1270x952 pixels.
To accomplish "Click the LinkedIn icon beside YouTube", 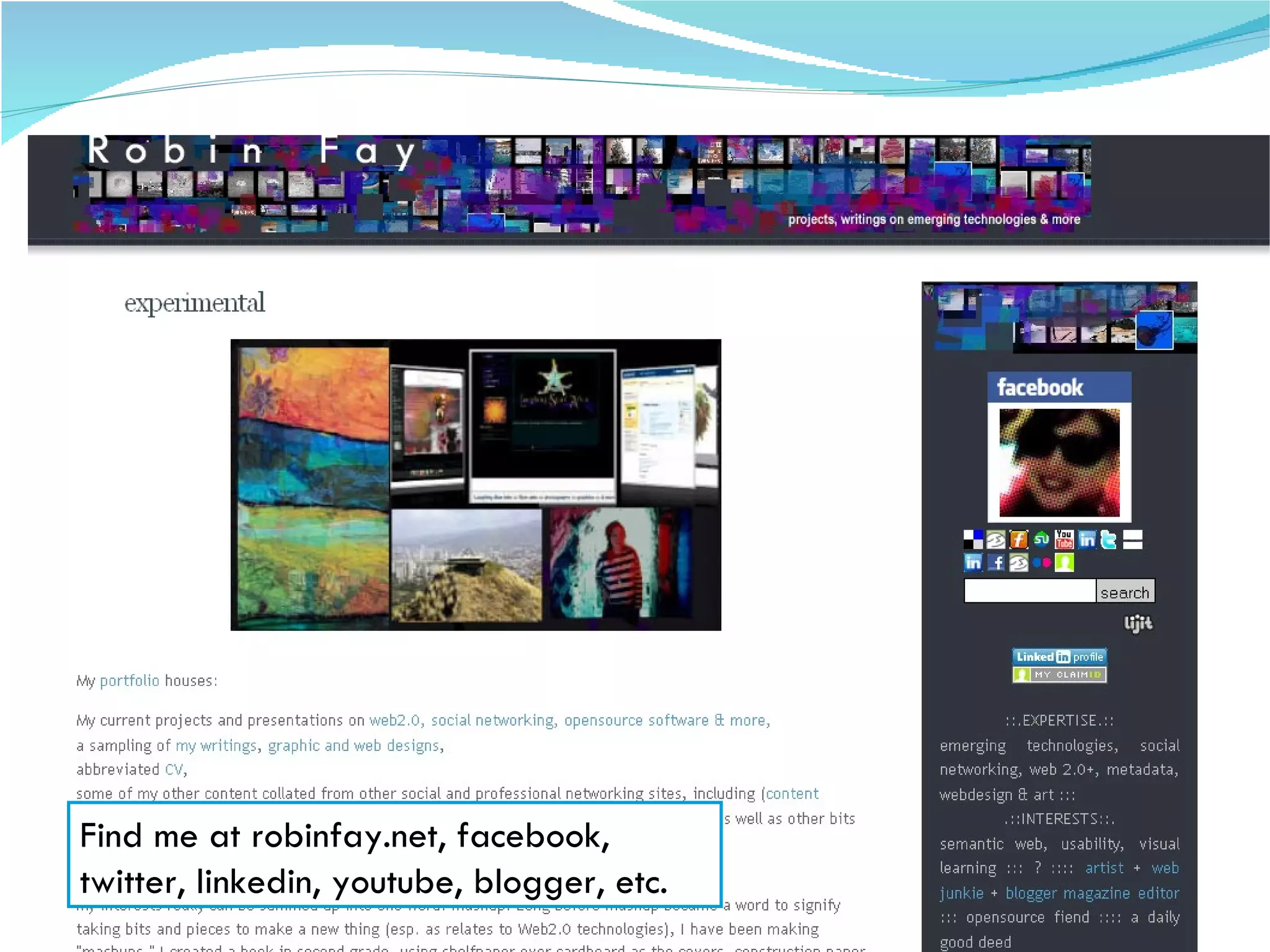I will point(1086,540).
